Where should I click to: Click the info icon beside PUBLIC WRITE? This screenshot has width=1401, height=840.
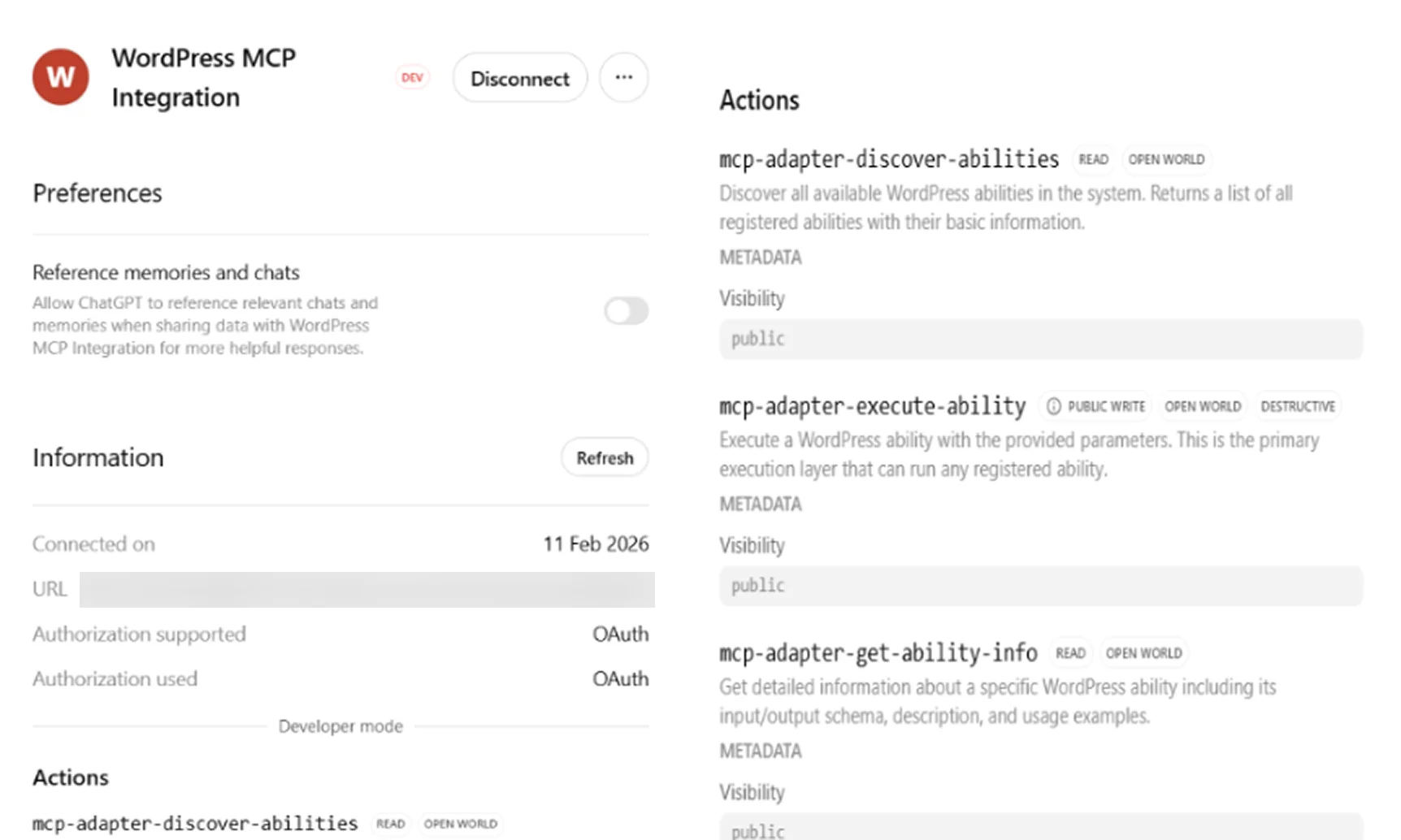pos(1054,405)
